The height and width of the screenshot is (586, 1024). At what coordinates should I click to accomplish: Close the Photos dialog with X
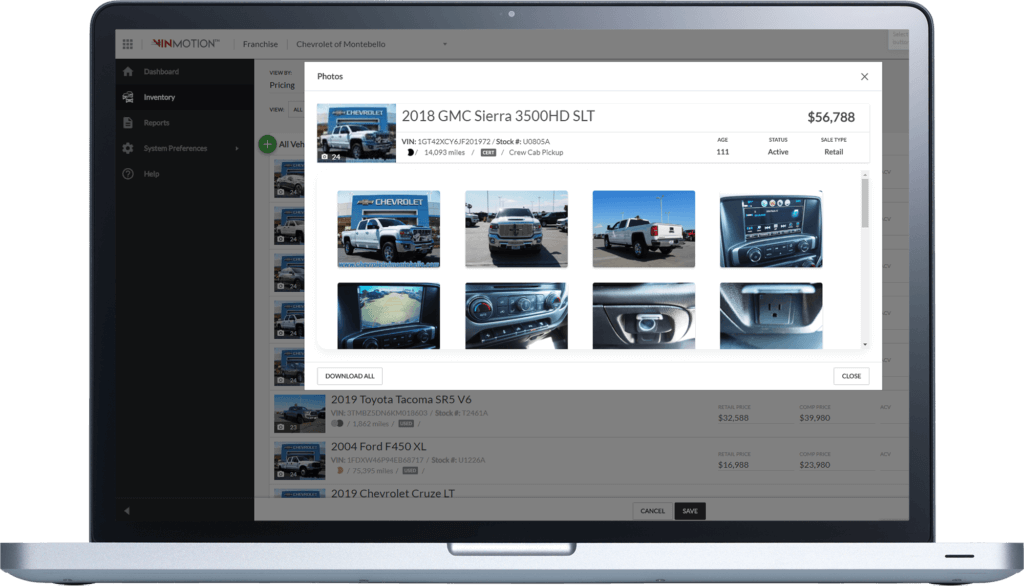pyautogui.click(x=864, y=76)
